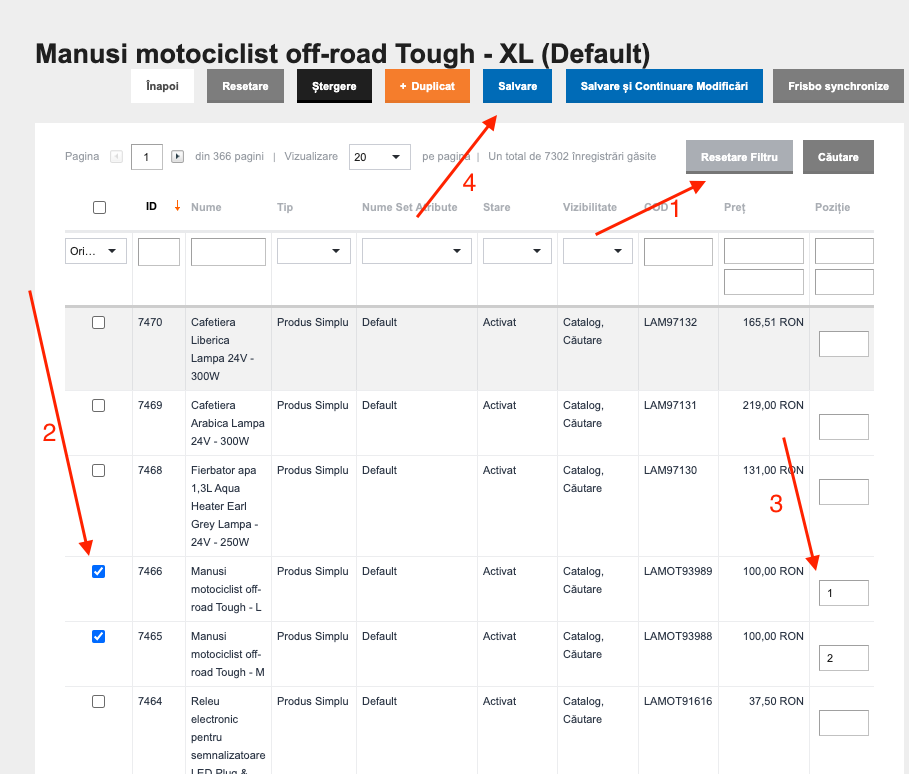Click the 'Cafetiera Arabica Lampa 24V - 300W' name
The width and height of the screenshot is (909, 774).
[x=228, y=423]
